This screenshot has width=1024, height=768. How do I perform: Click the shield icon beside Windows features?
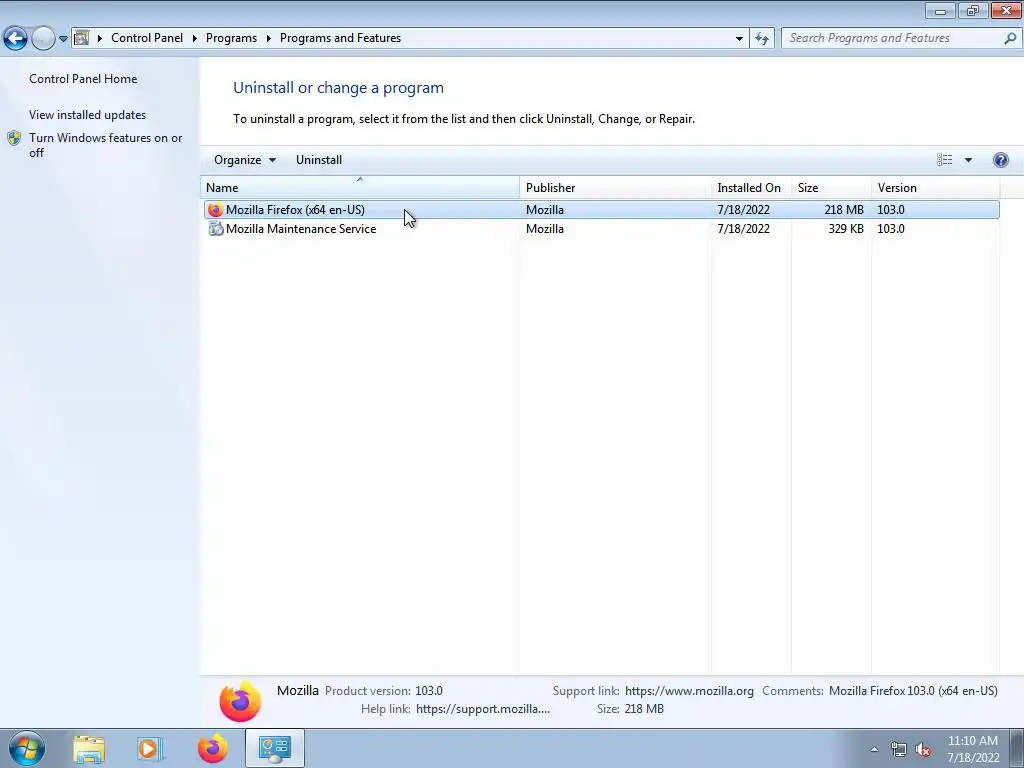pyautogui.click(x=14, y=138)
